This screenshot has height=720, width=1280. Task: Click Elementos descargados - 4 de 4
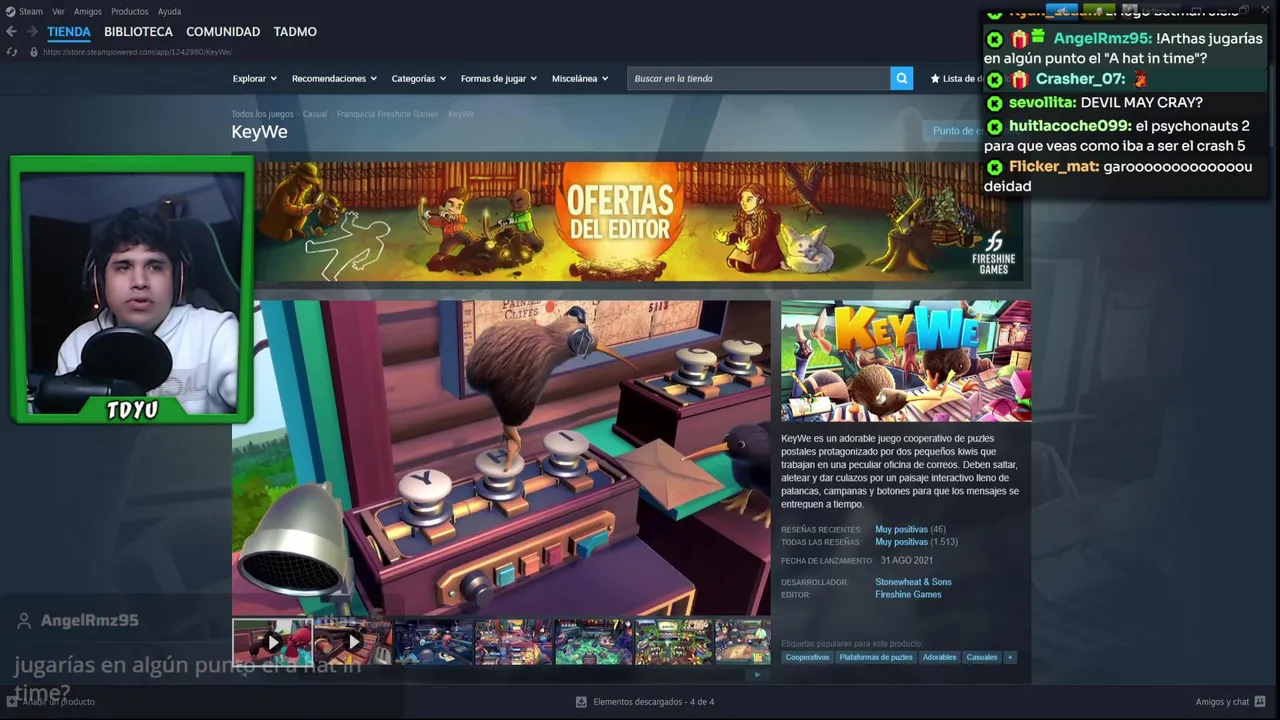(x=653, y=702)
